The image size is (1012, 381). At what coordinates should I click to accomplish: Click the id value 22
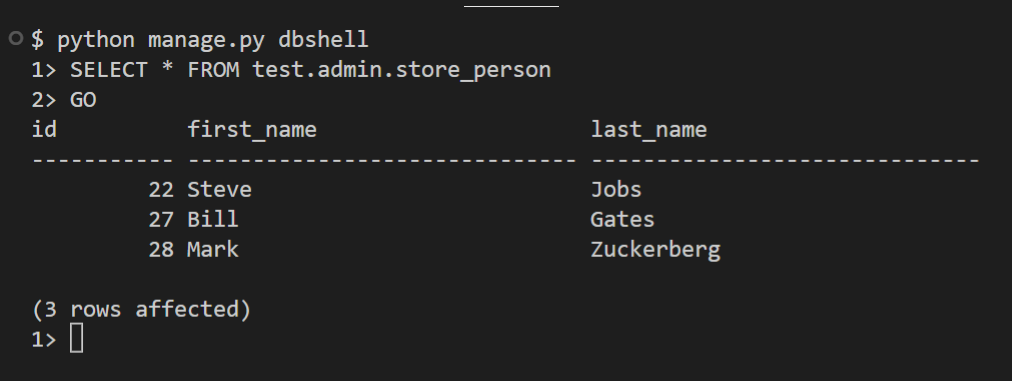161,189
